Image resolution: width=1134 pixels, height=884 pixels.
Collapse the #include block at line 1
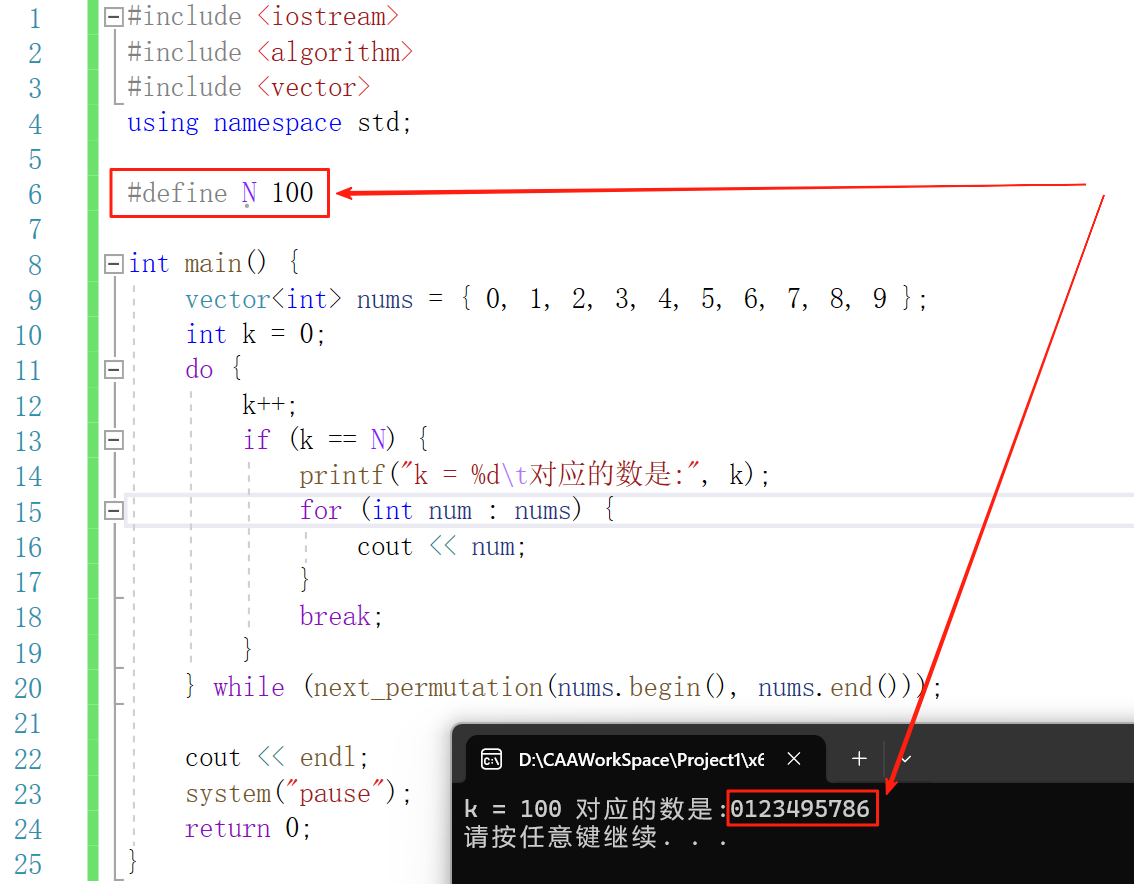click(x=114, y=17)
